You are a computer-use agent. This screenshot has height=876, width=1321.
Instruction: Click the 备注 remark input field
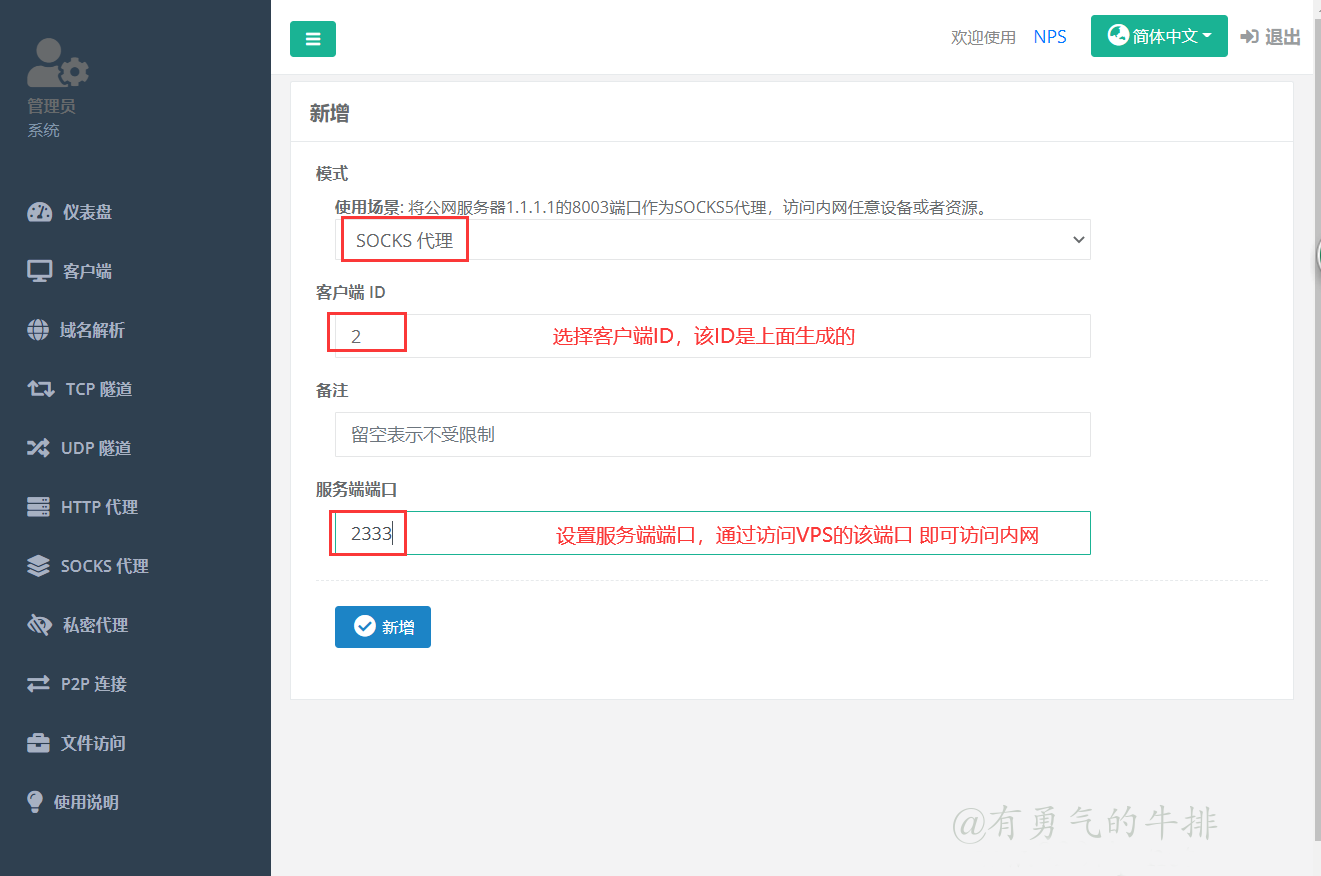click(x=712, y=435)
